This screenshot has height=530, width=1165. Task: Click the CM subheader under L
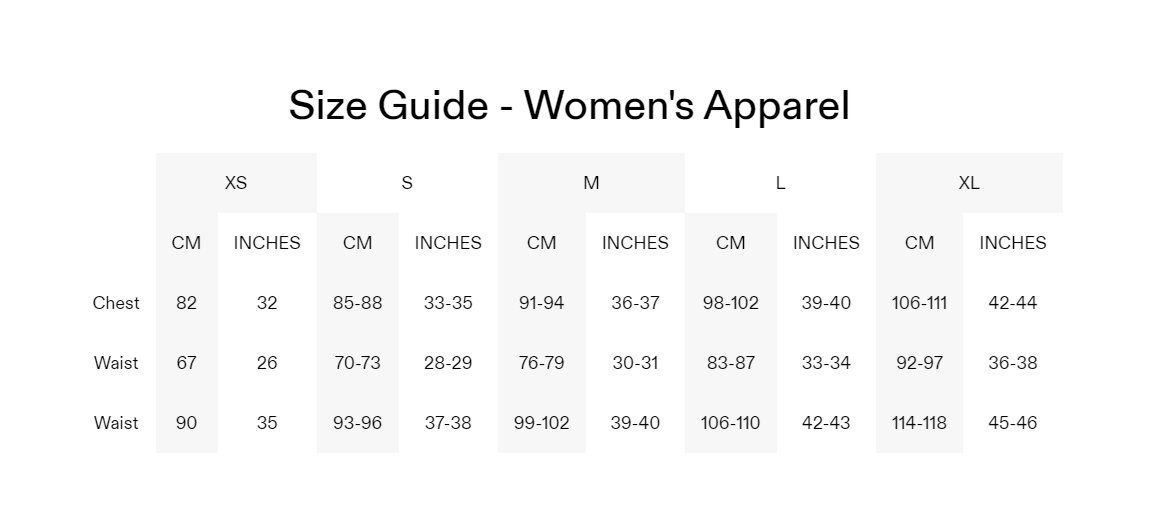(x=730, y=243)
